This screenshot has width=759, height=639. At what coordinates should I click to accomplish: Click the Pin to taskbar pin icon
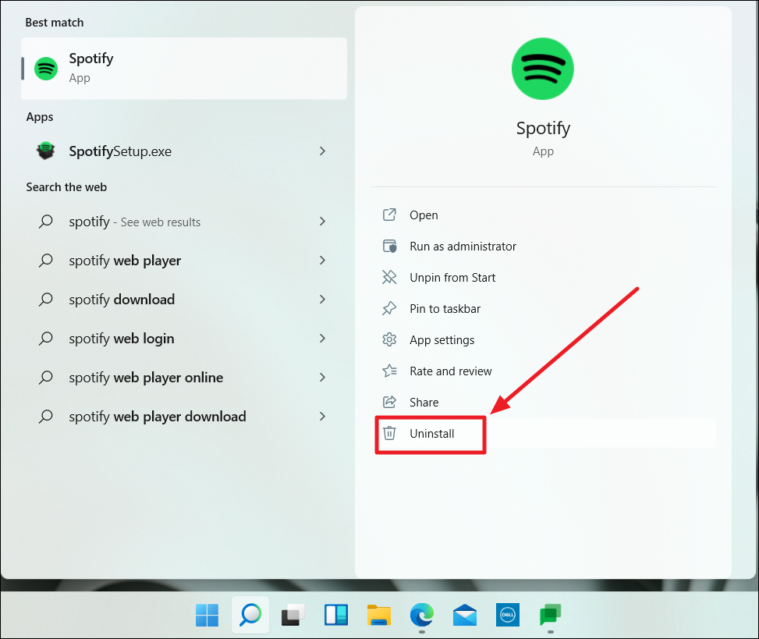389,308
